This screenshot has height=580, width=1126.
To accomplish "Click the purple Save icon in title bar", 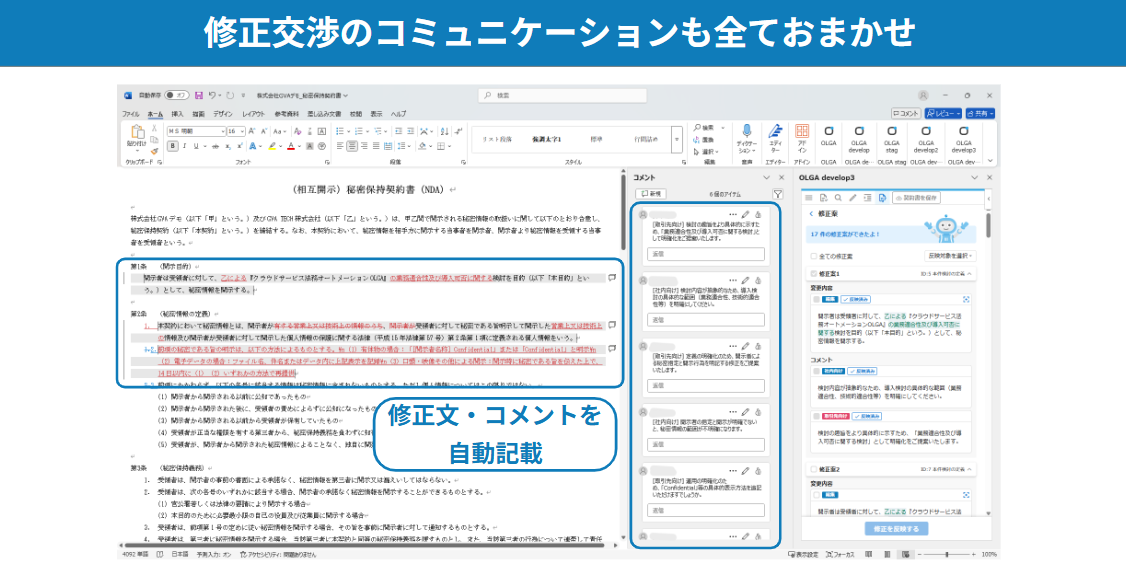I will pyautogui.click(x=199, y=95).
